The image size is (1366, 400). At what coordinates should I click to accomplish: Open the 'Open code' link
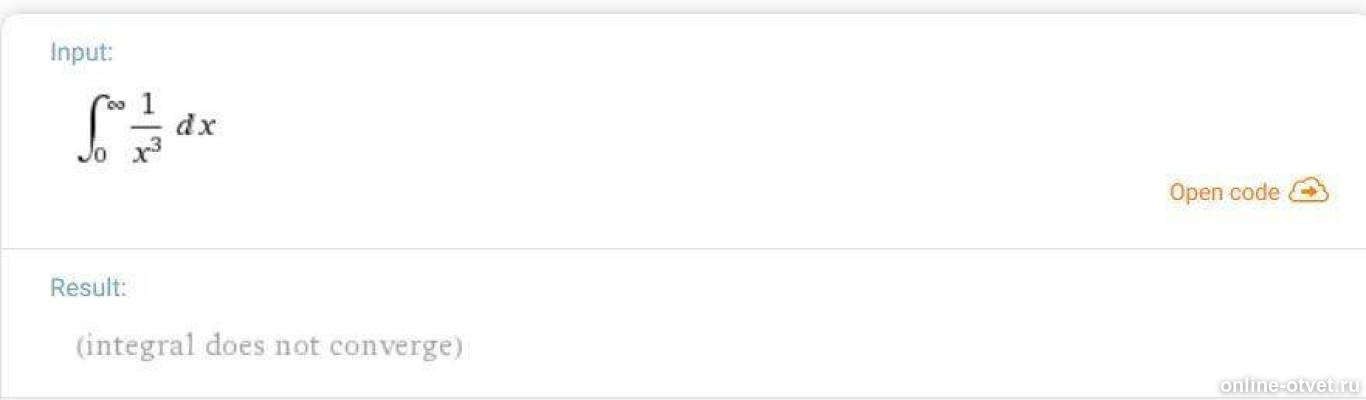pyautogui.click(x=1224, y=192)
